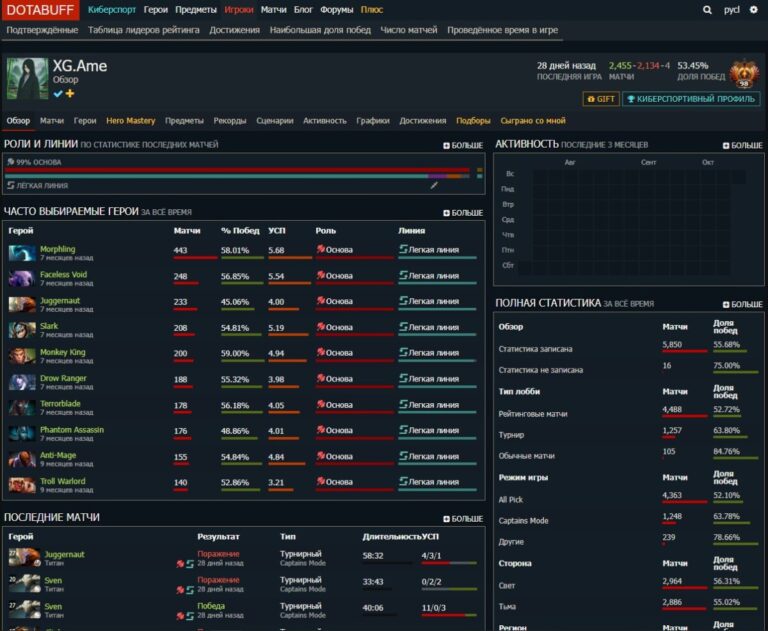Expand Больше in Полная статистика
The image size is (768, 631).
tap(743, 304)
